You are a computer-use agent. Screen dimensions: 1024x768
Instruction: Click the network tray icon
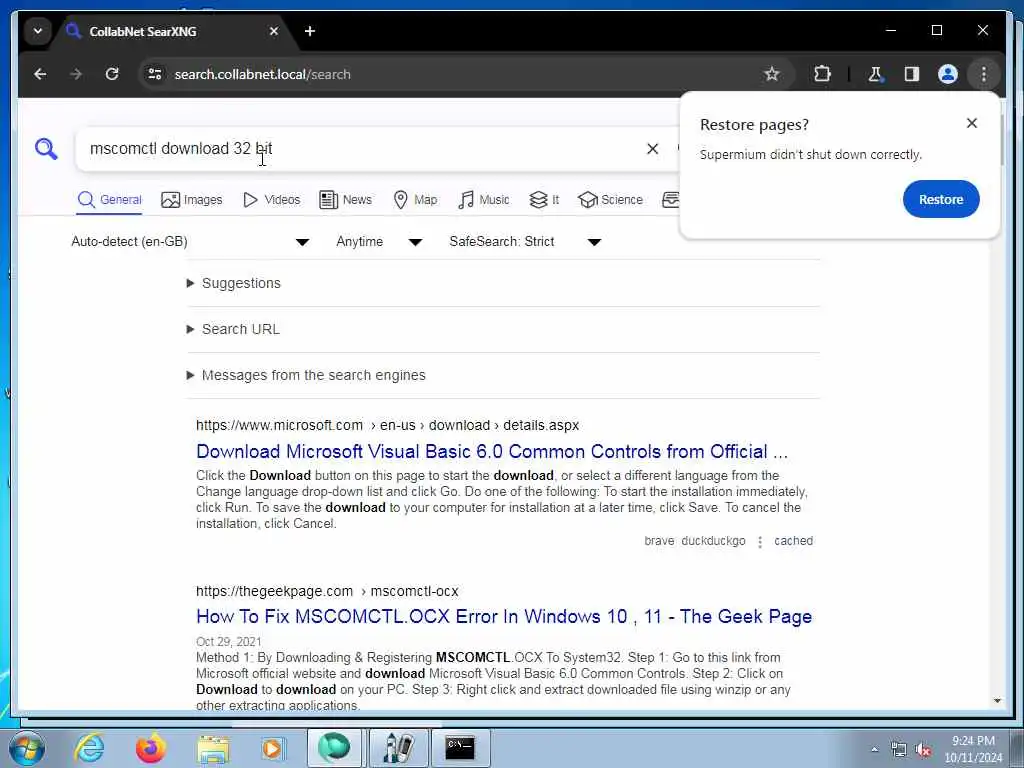pos(899,749)
